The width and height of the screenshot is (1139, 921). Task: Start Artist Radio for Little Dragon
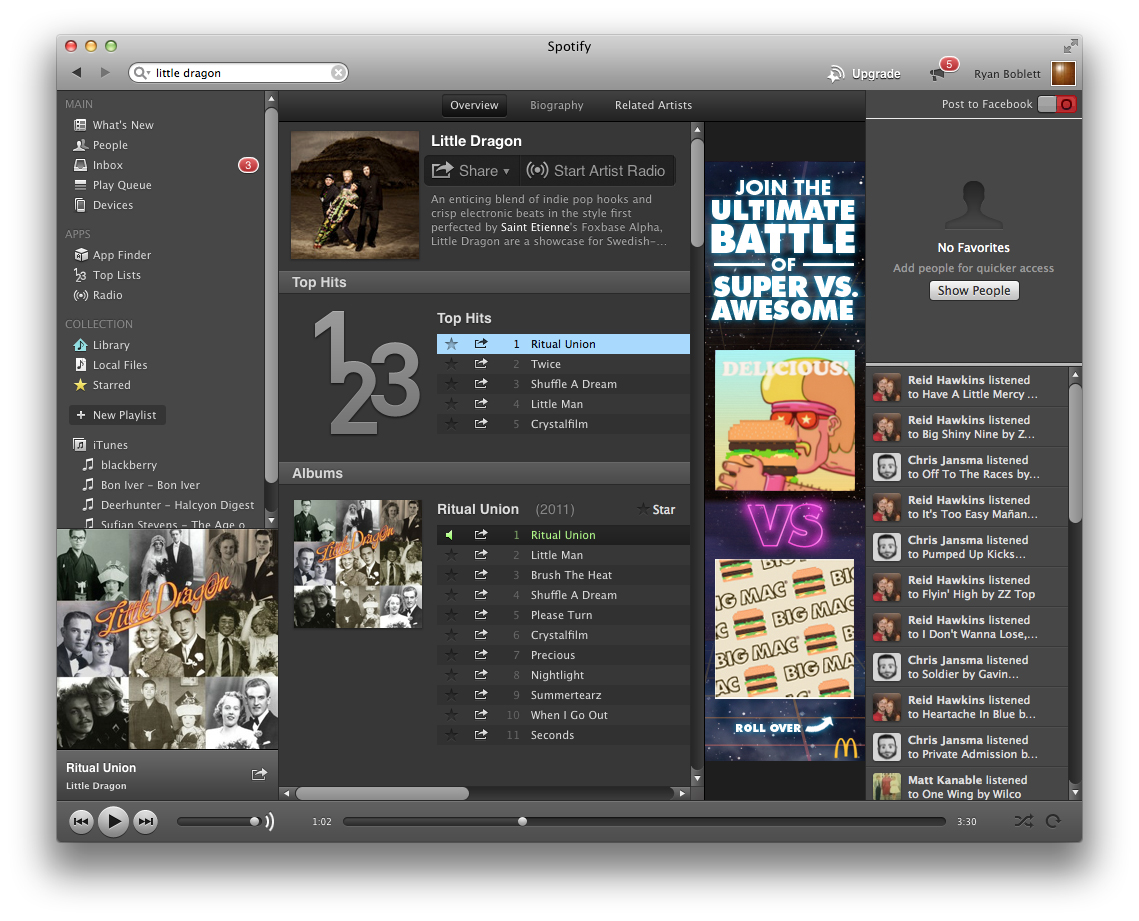click(x=596, y=171)
